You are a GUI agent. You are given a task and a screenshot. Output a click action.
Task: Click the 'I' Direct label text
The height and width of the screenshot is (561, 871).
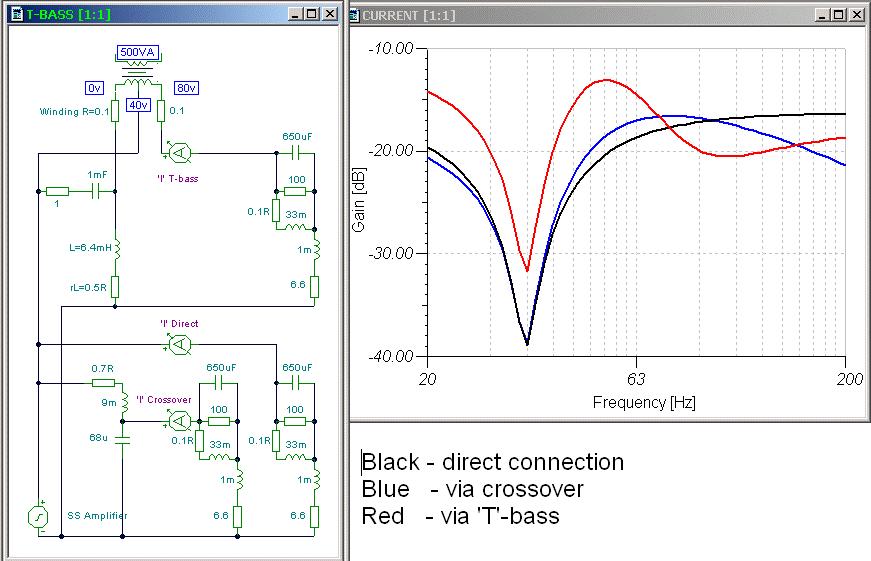[x=179, y=324]
